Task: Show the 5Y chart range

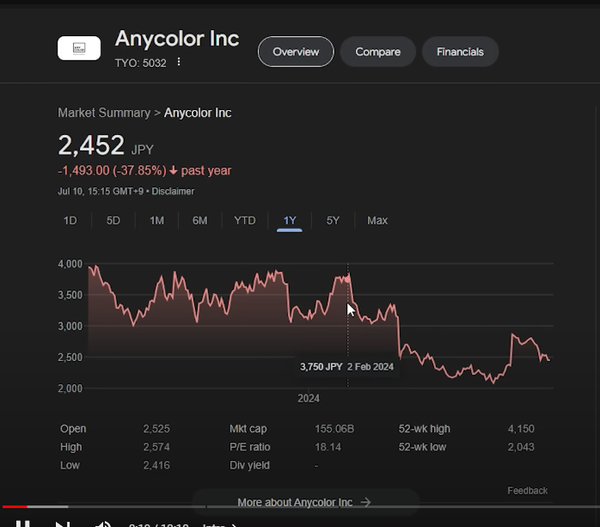Action: pyautogui.click(x=333, y=220)
